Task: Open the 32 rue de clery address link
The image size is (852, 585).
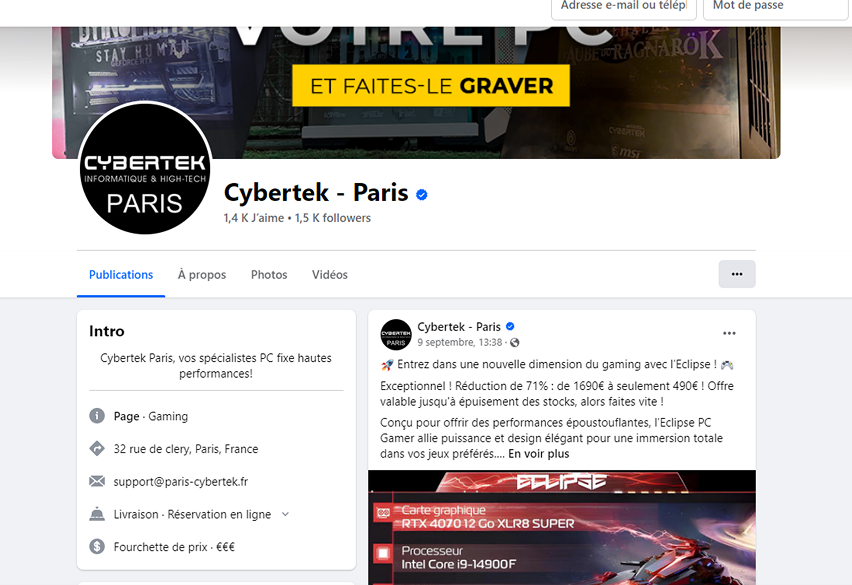Action: tap(186, 449)
